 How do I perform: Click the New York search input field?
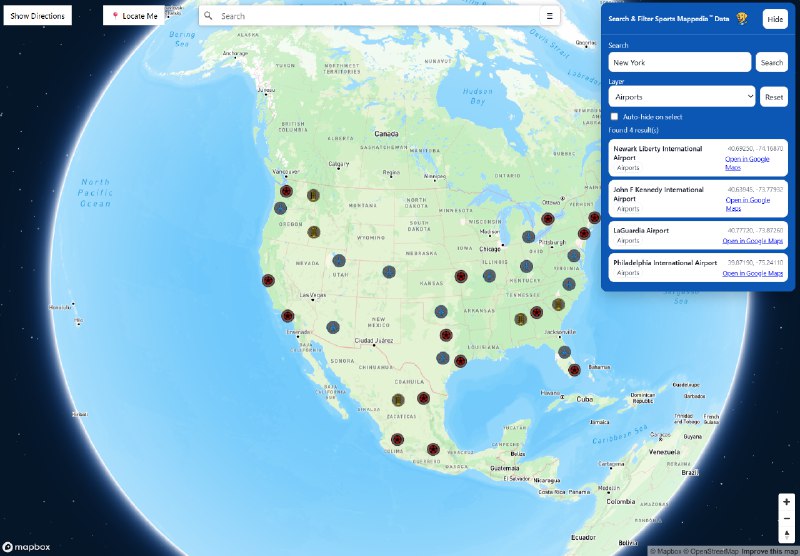point(679,62)
